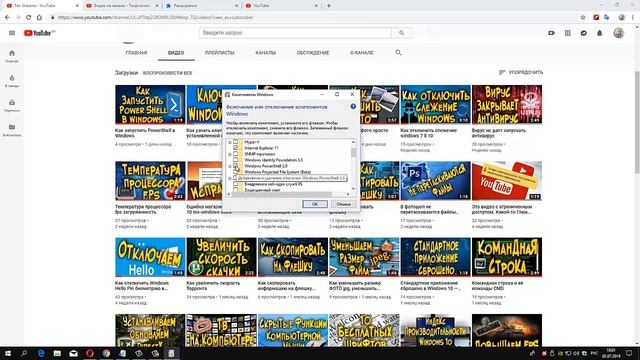This screenshot has height=360, width=640.
Task: Click the browser back arrow
Action: 7,17
